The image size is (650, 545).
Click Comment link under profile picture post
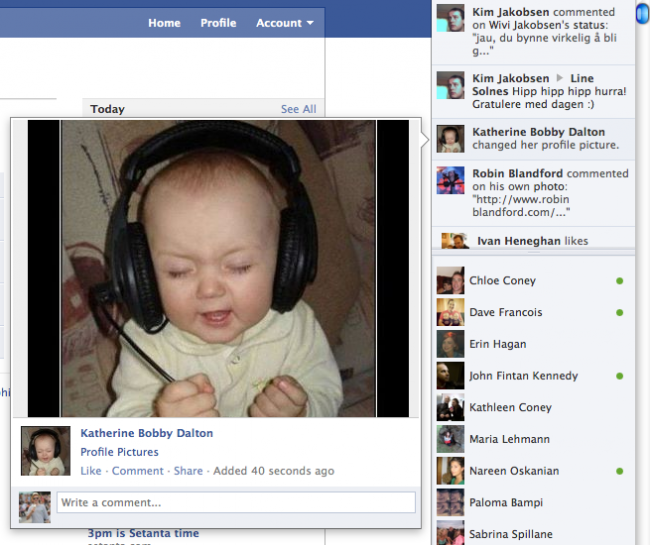(x=137, y=471)
